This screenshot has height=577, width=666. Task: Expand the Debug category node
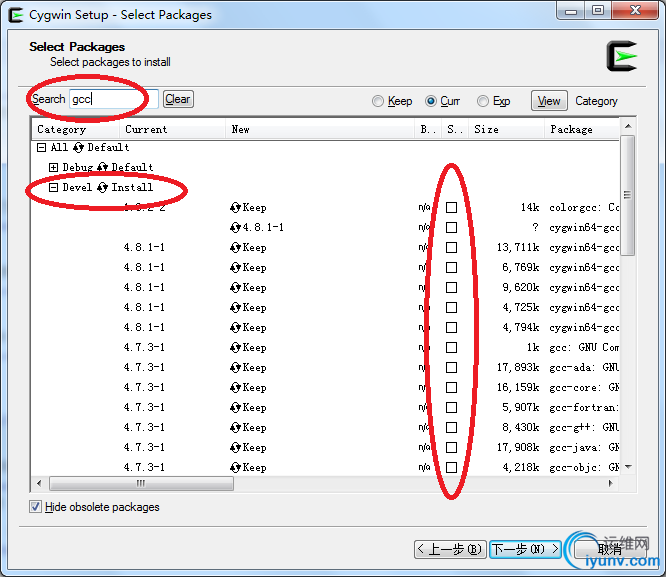click(53, 167)
